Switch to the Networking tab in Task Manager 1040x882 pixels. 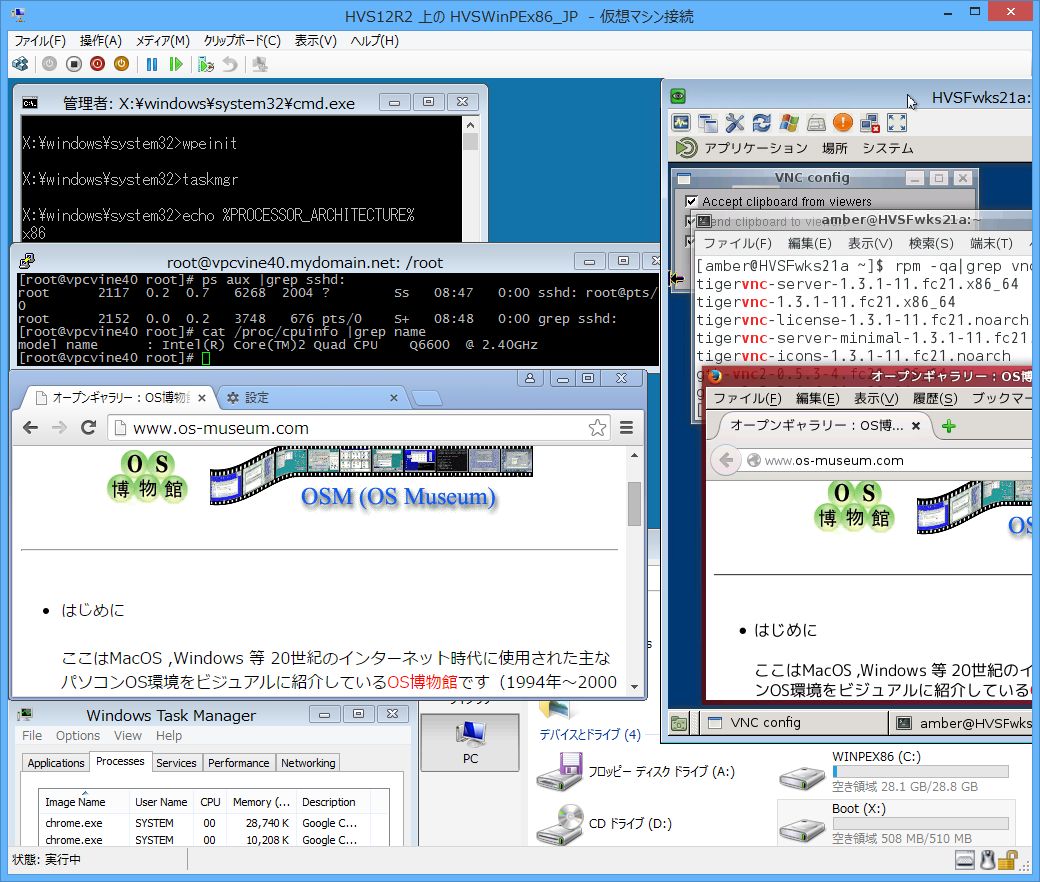coord(308,763)
